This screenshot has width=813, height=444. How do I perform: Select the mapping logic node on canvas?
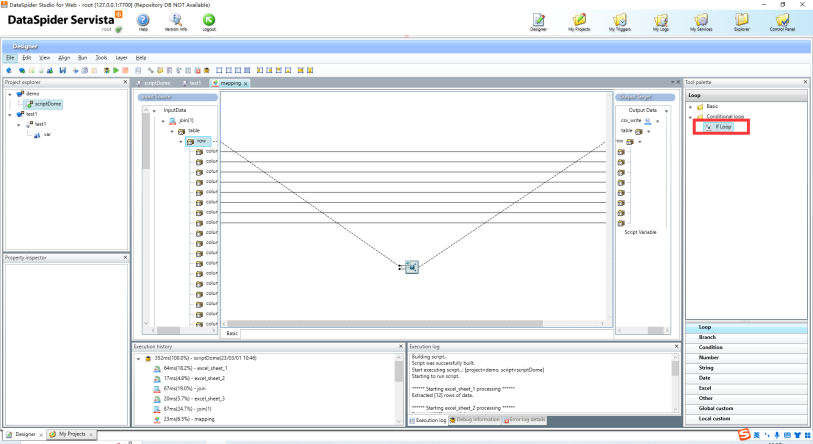point(411,267)
